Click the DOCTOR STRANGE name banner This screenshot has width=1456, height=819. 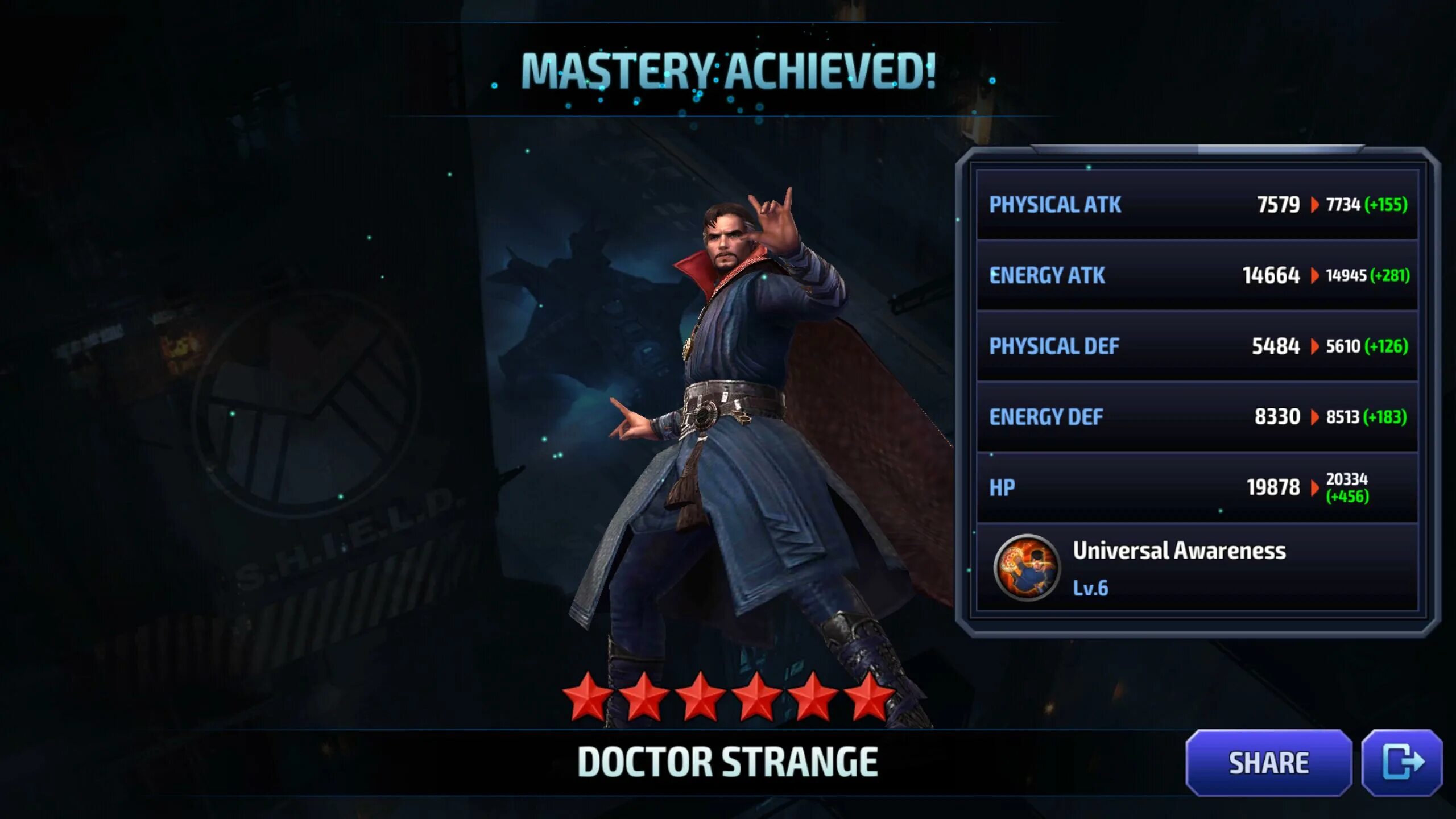[728, 762]
